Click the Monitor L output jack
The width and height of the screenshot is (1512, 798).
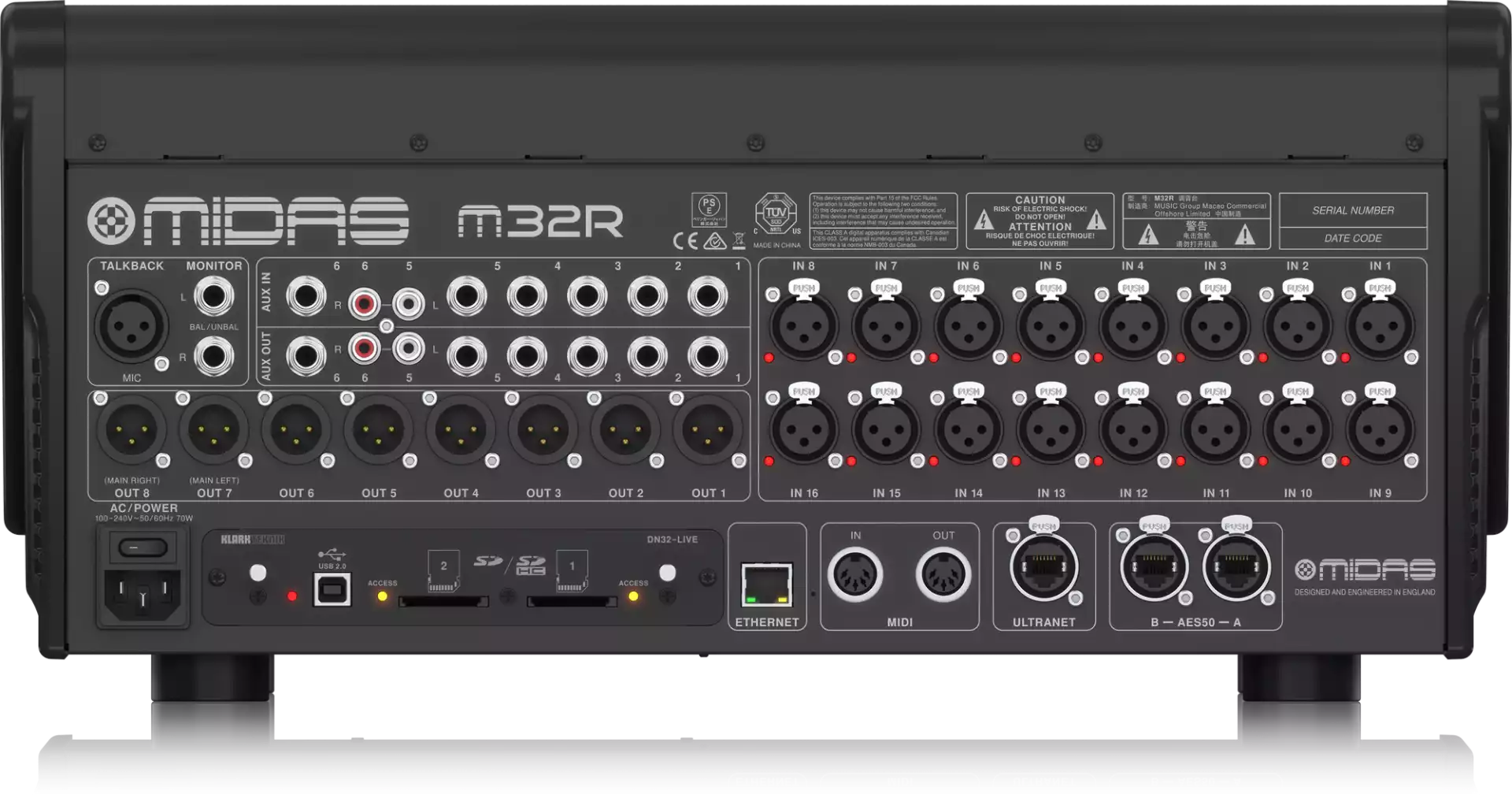[x=213, y=296]
